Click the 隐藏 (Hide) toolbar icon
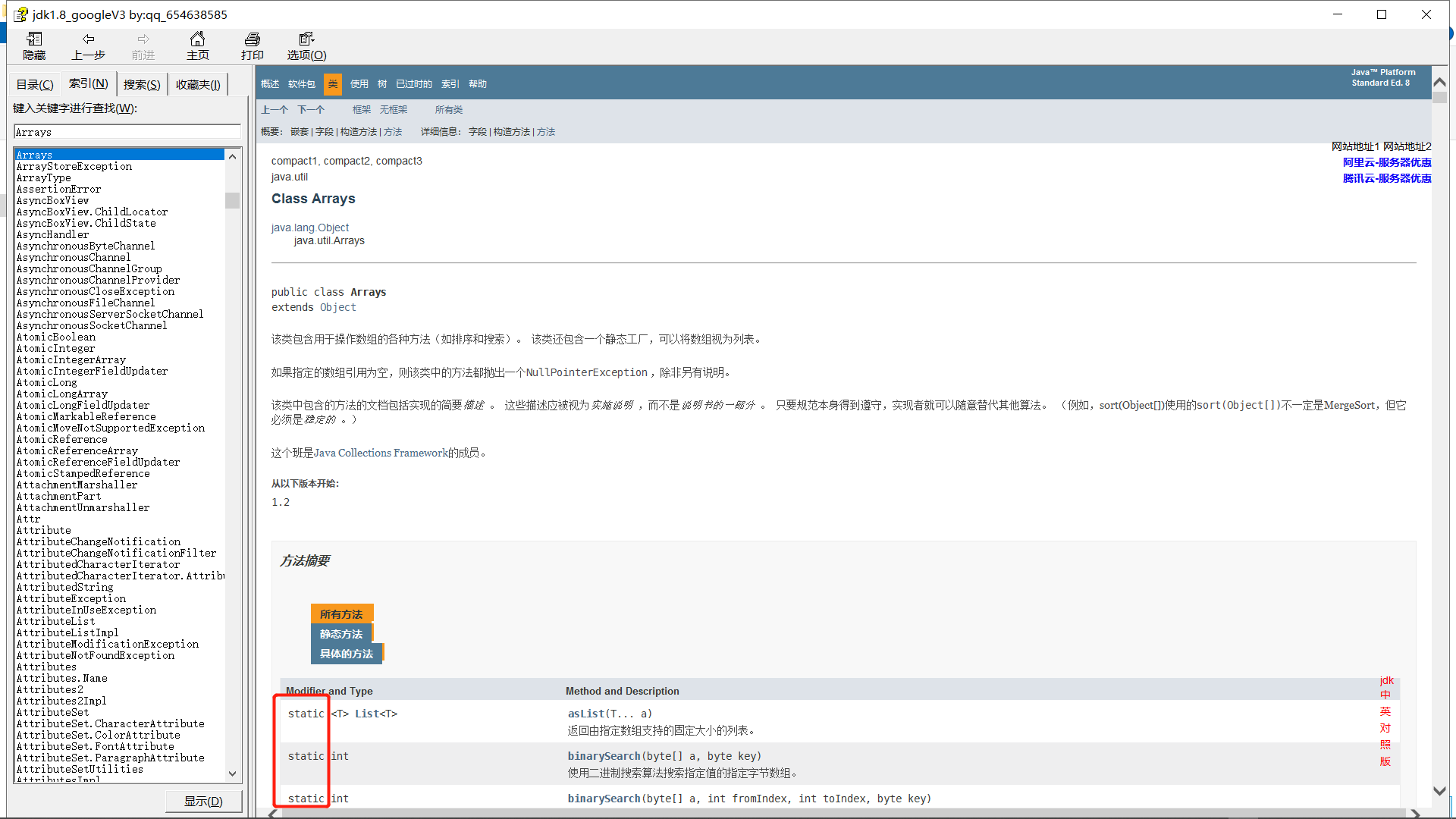The height and width of the screenshot is (819, 1456). [x=34, y=39]
